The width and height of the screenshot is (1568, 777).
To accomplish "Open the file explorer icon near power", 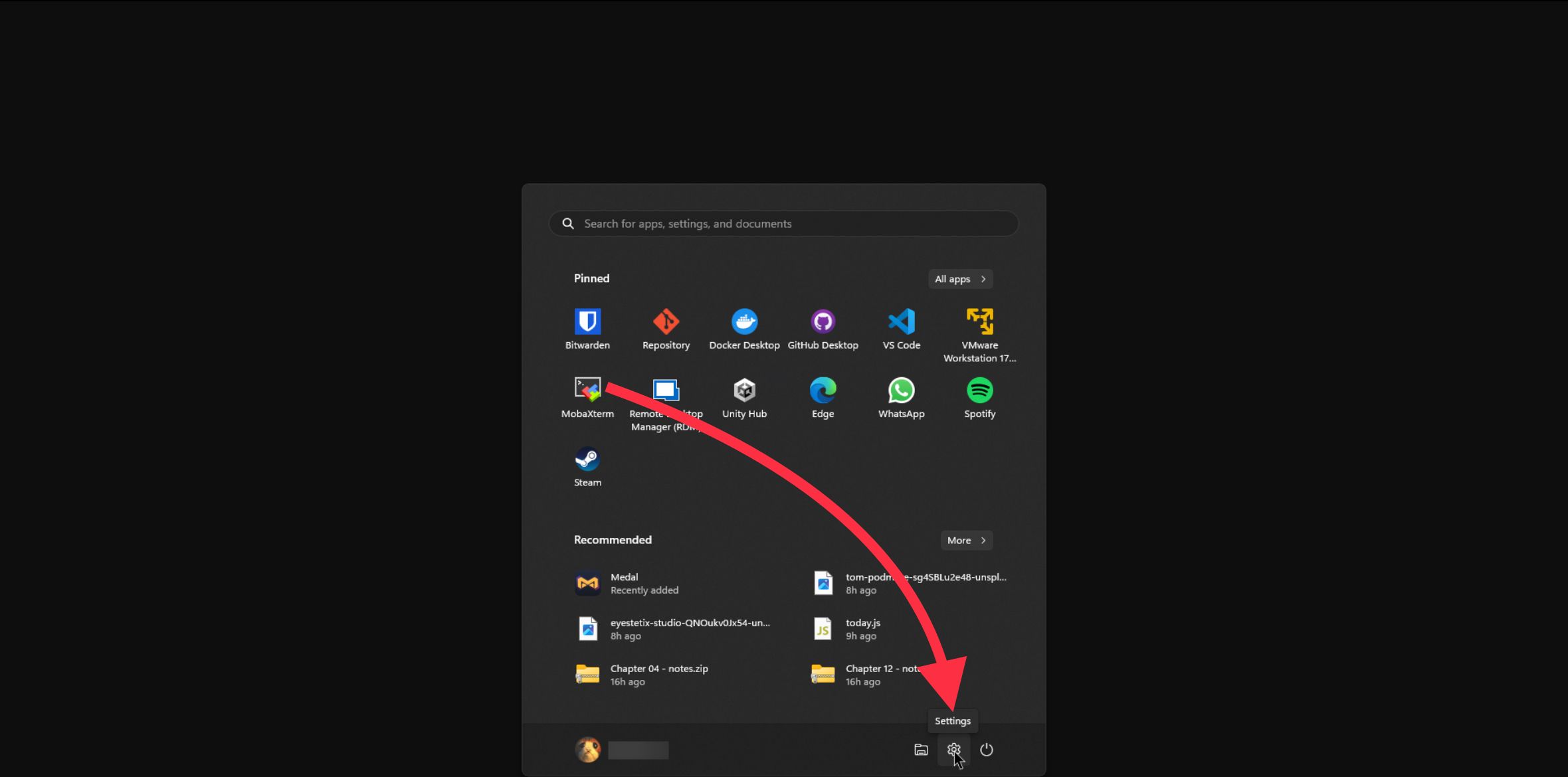I will [921, 750].
